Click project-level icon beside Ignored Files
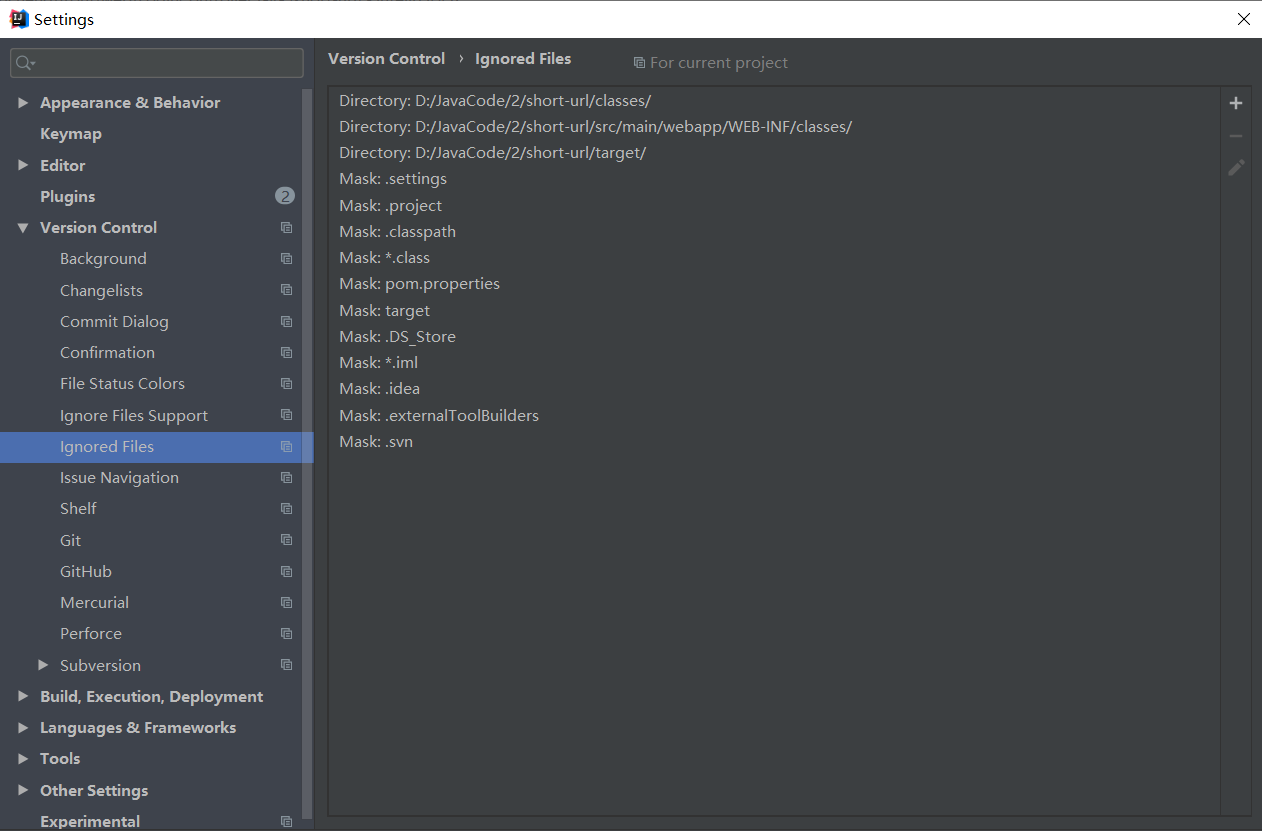 [286, 447]
